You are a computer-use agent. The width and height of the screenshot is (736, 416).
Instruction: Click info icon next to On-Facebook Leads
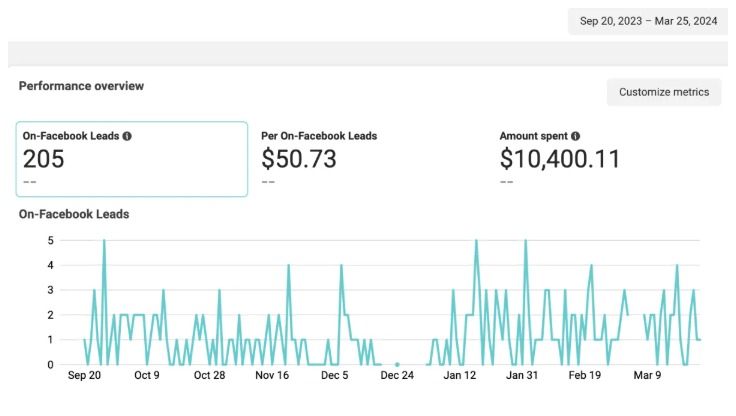pos(127,136)
